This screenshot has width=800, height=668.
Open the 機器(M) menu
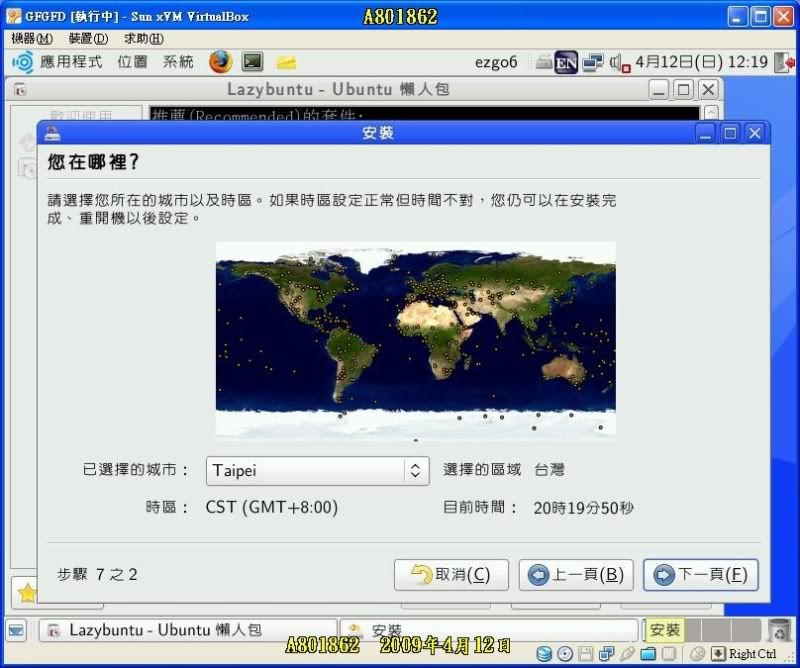coord(32,38)
